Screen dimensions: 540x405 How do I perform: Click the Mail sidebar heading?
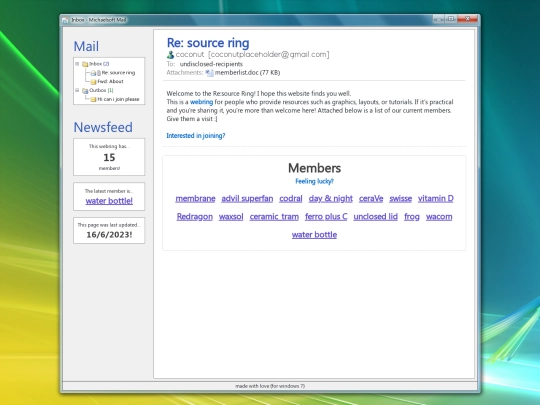click(86, 46)
